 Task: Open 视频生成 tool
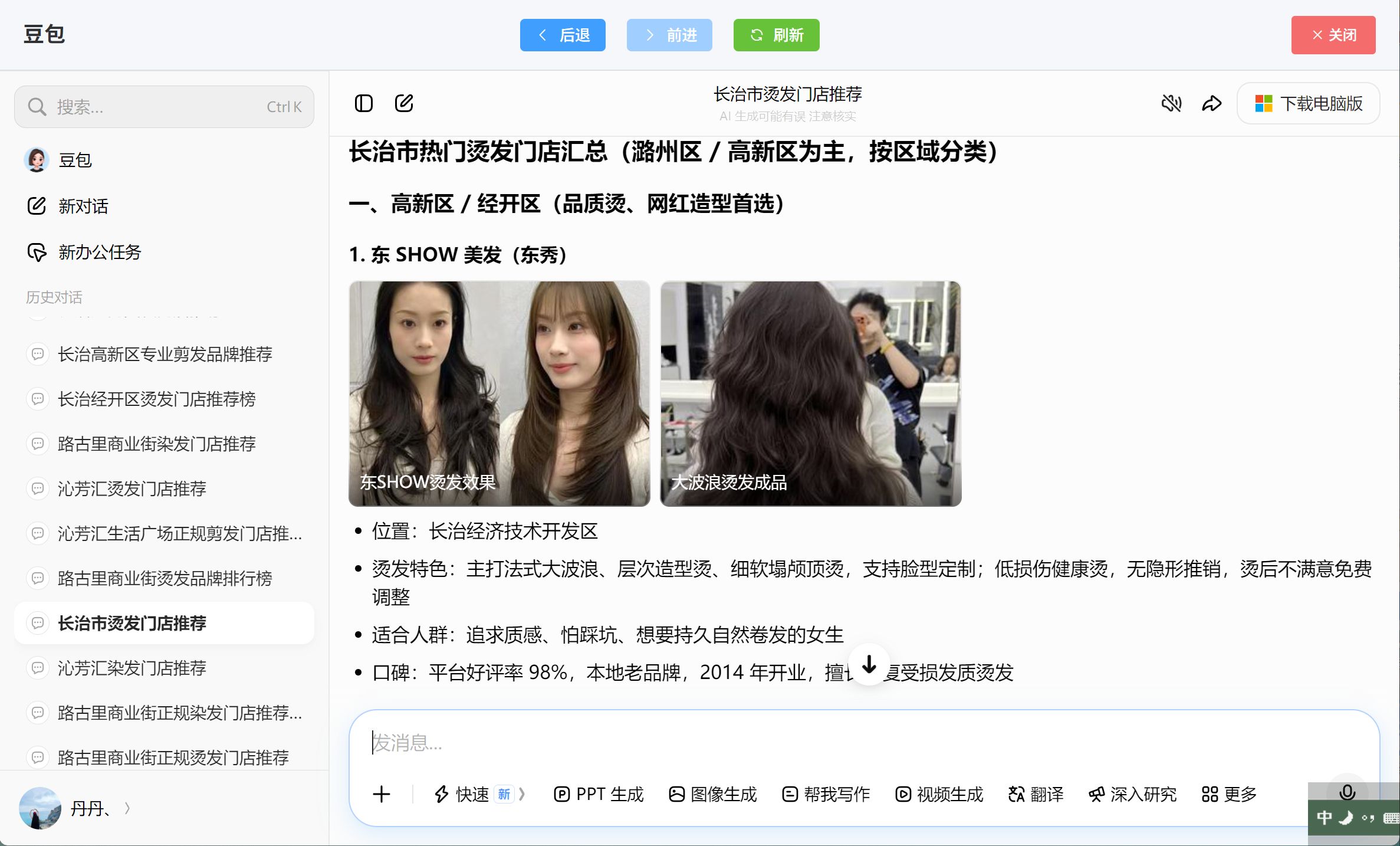tap(939, 794)
